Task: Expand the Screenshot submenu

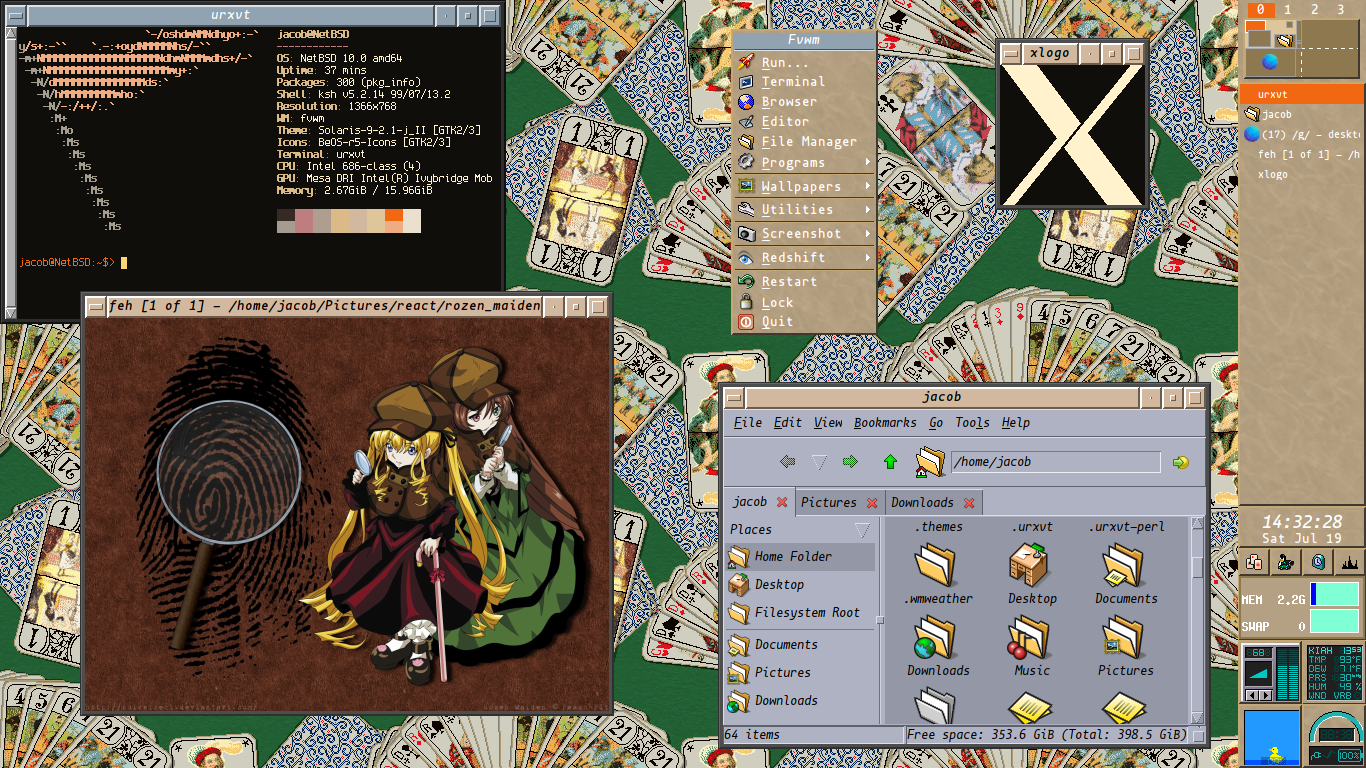Action: [868, 234]
